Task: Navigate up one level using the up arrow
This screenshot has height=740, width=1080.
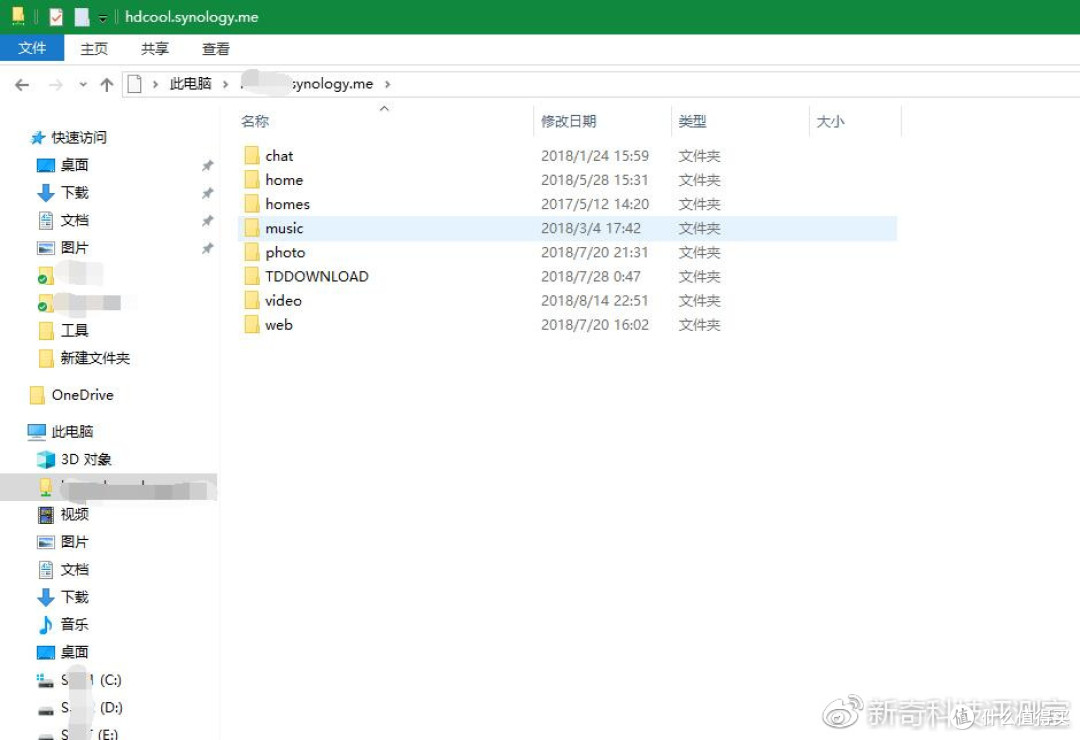Action: 106,84
